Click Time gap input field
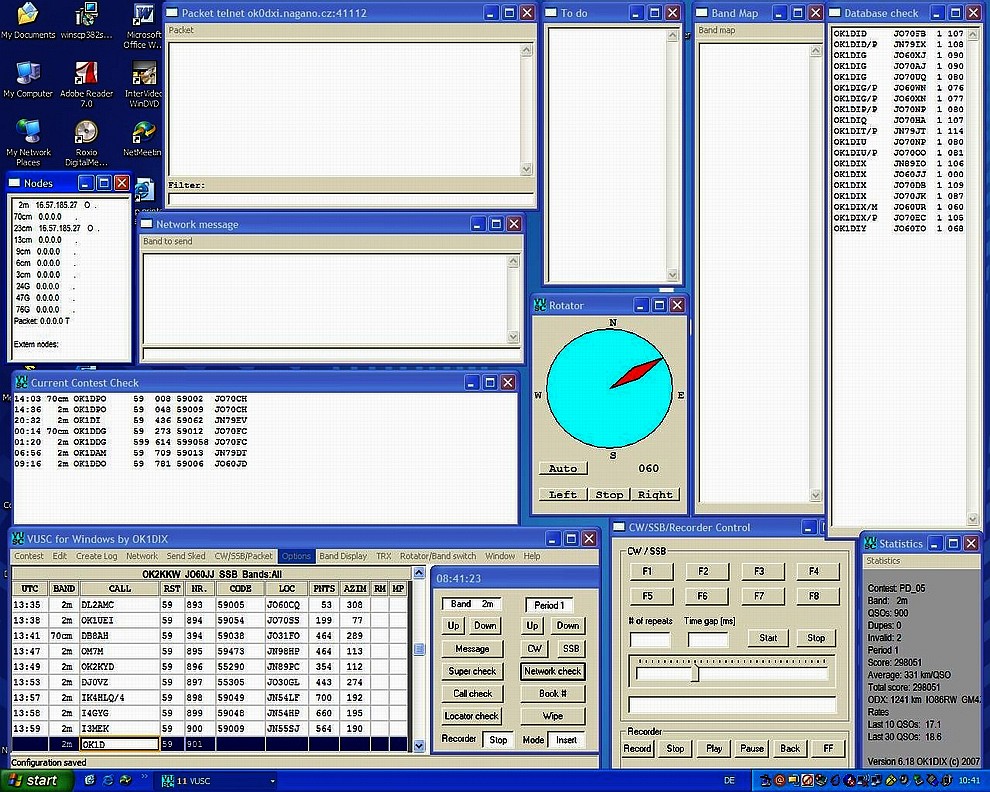Image resolution: width=990 pixels, height=792 pixels. 708,639
